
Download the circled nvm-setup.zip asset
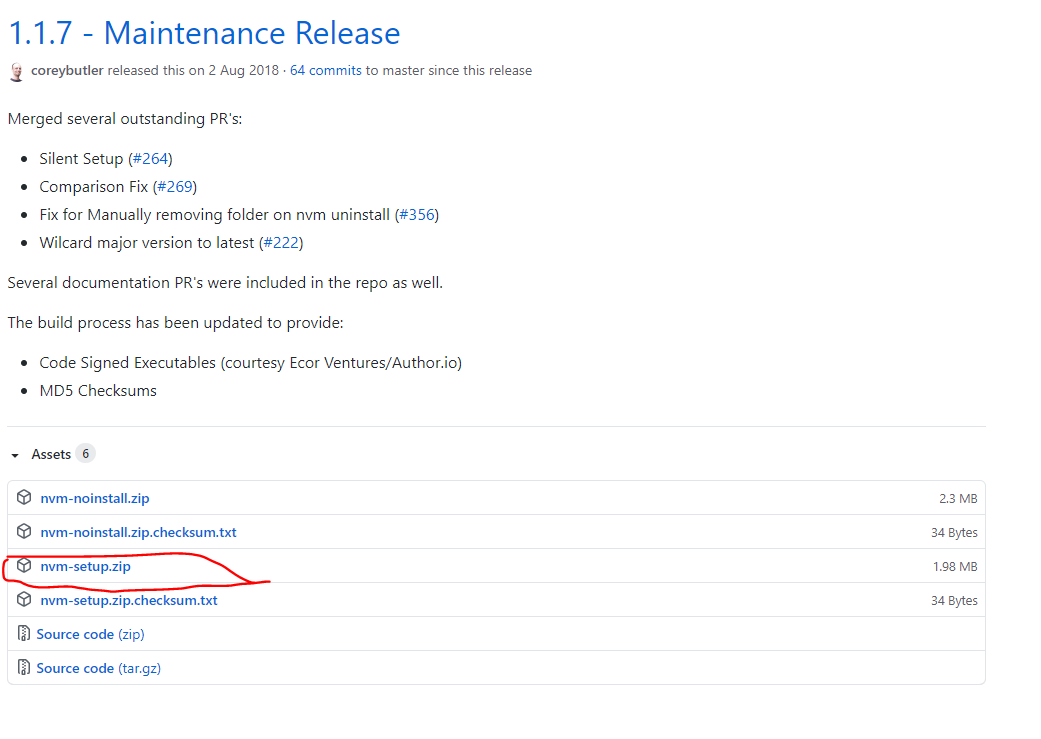click(x=85, y=565)
